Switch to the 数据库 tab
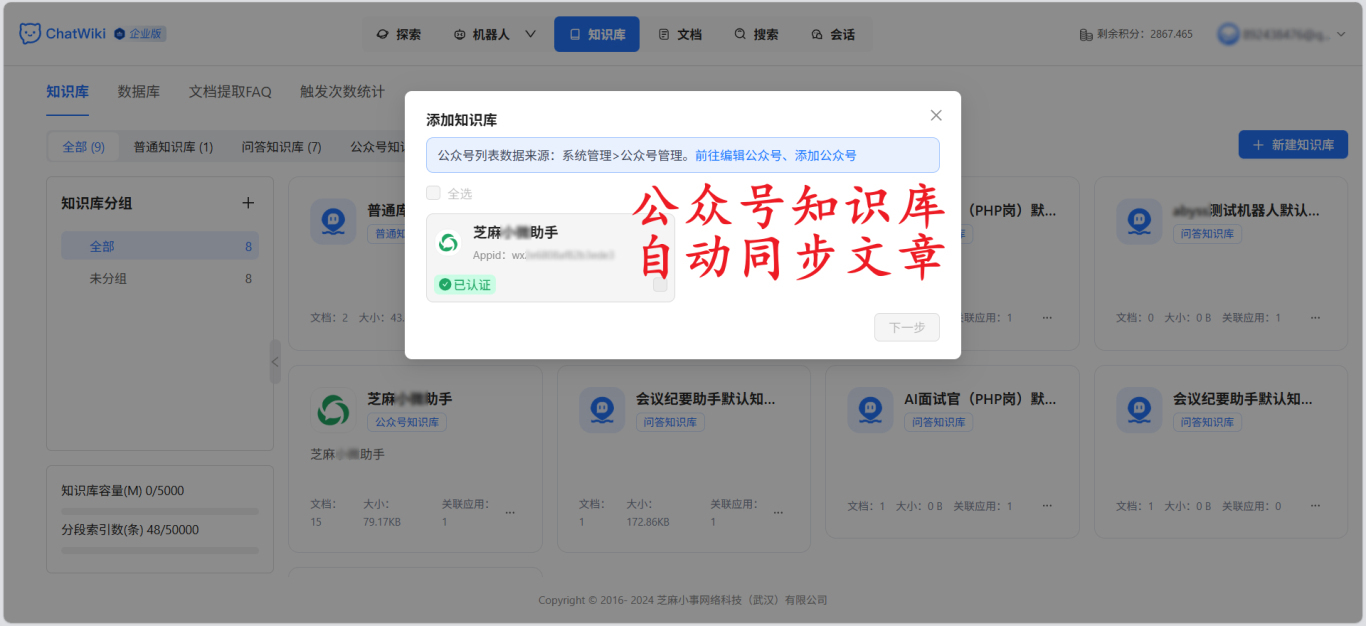Image resolution: width=1366 pixels, height=626 pixels. (x=138, y=91)
